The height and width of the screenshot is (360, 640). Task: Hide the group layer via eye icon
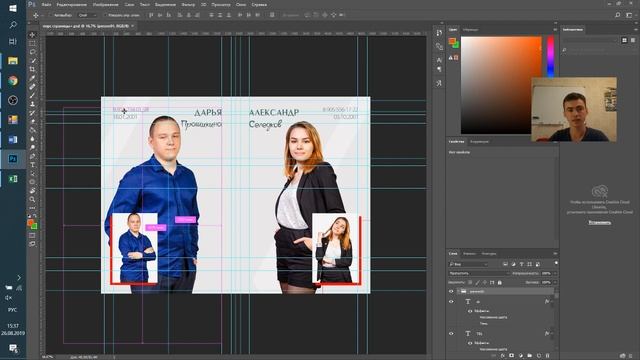pos(451,291)
